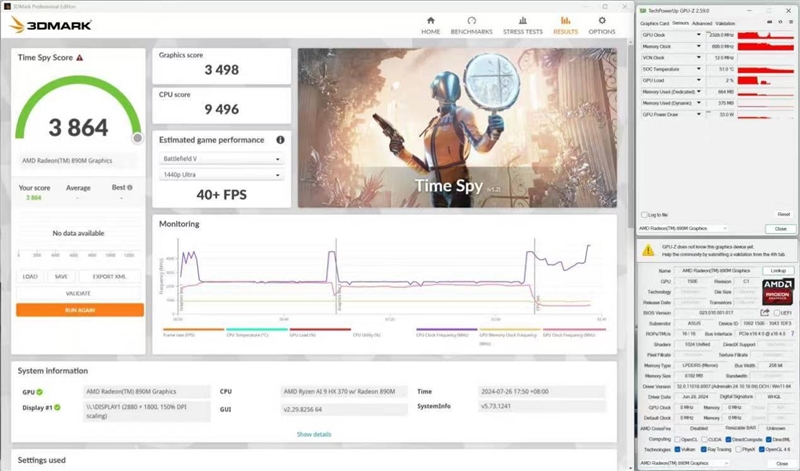Screen dimensions: 800x471
Task: Toggle the DirectML checkbox
Action: pos(768,439)
